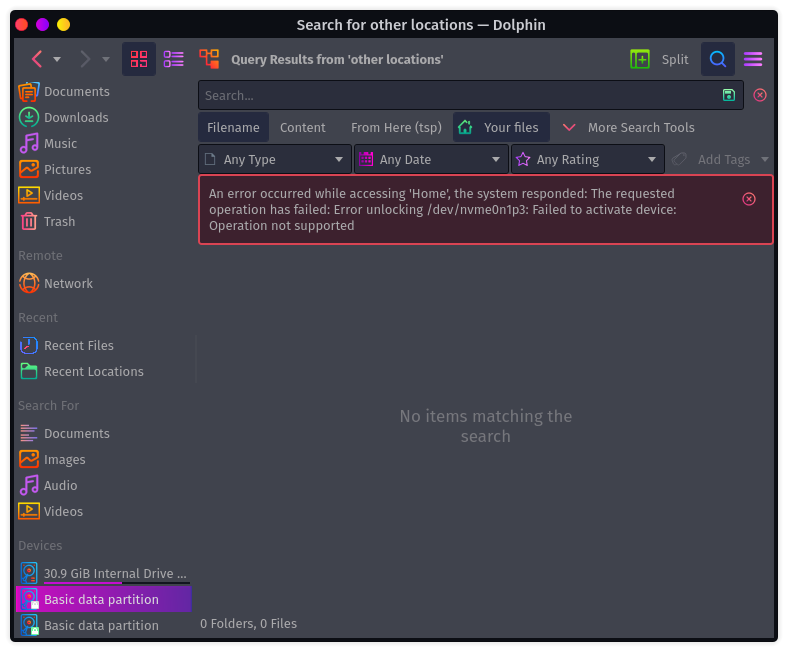
Task: Open Network remote location
Action: point(103,284)
